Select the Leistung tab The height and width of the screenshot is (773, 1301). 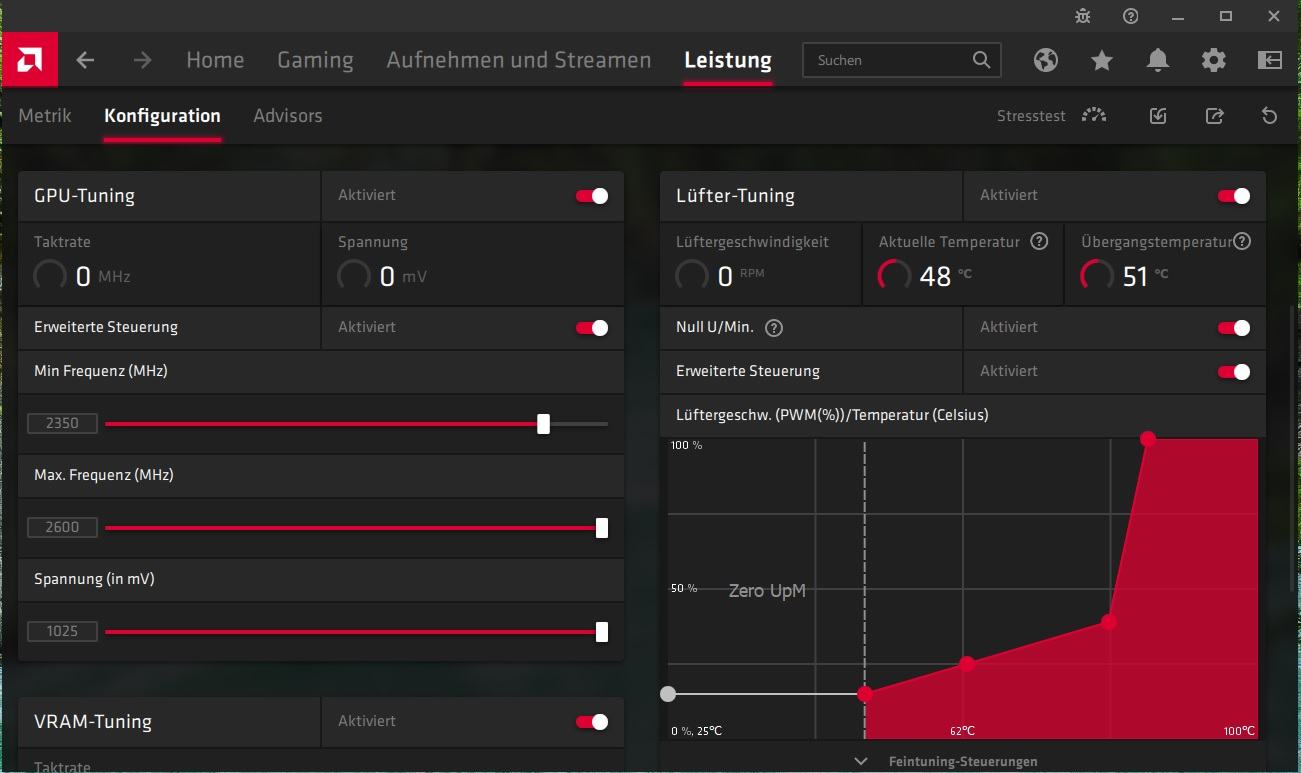[728, 60]
